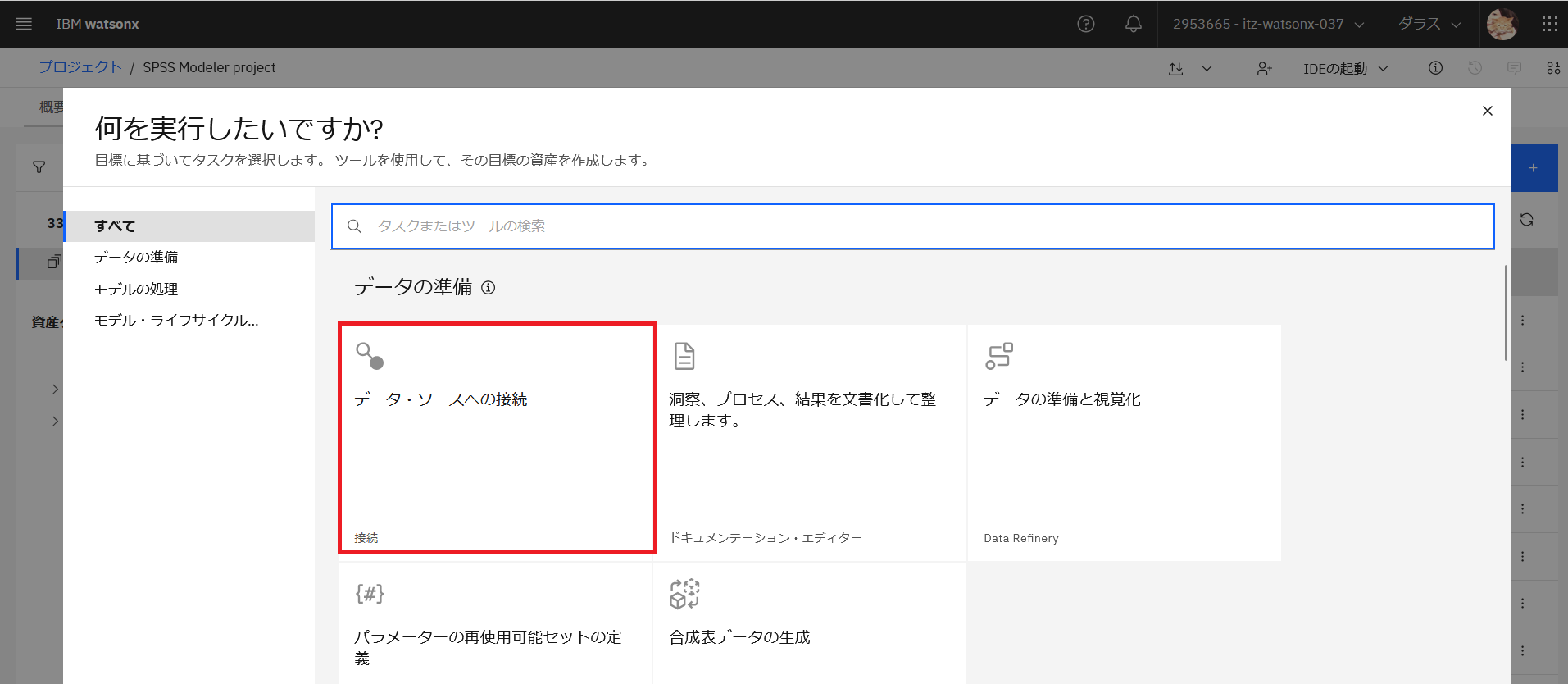Open the ダラス region dropdown
Screen dimensions: 1568x684
point(1429,24)
